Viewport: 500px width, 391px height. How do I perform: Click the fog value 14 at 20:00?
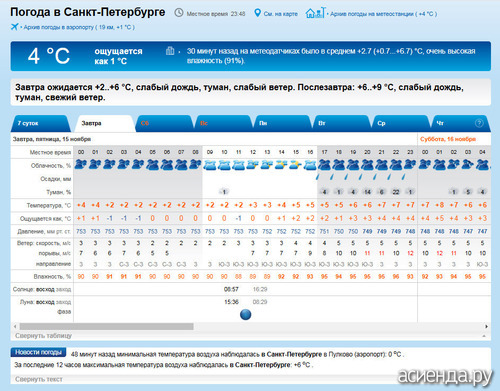pos(367,192)
